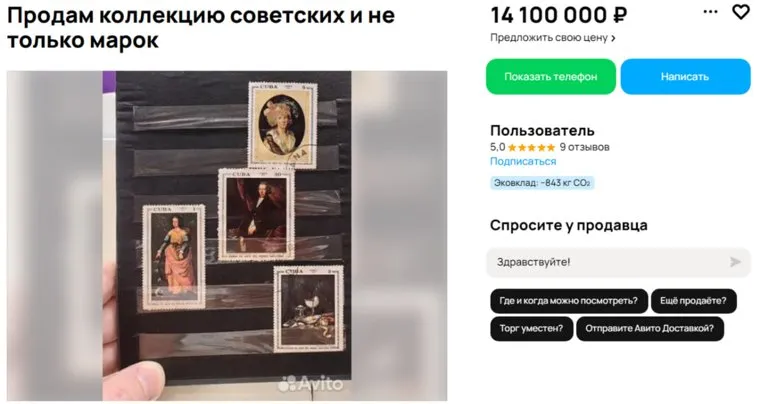Screen dimensions: 760x404
Task: Click 'Подписаться' to follow the seller
Action: tap(522, 161)
